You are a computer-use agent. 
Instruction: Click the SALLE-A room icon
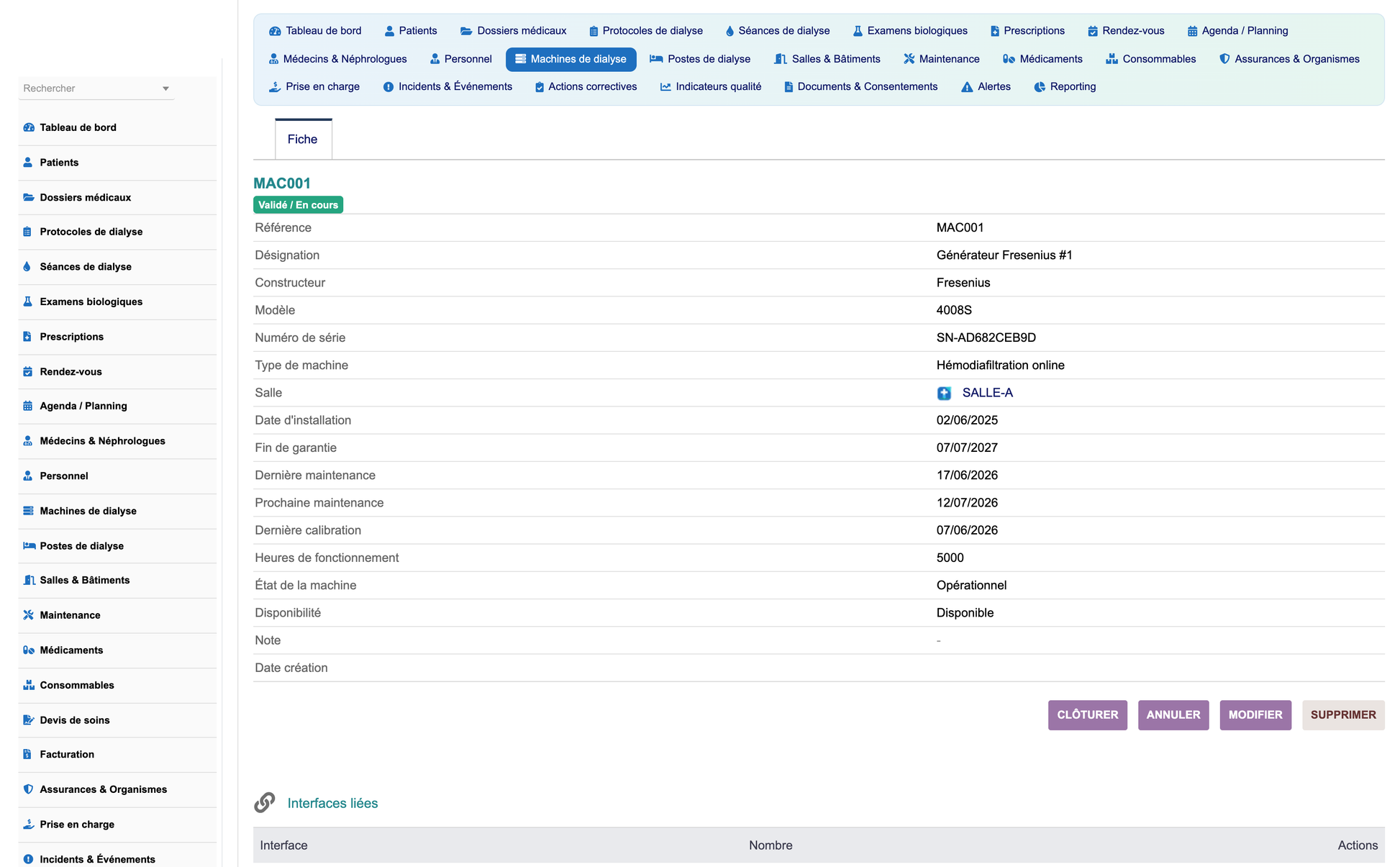point(944,393)
